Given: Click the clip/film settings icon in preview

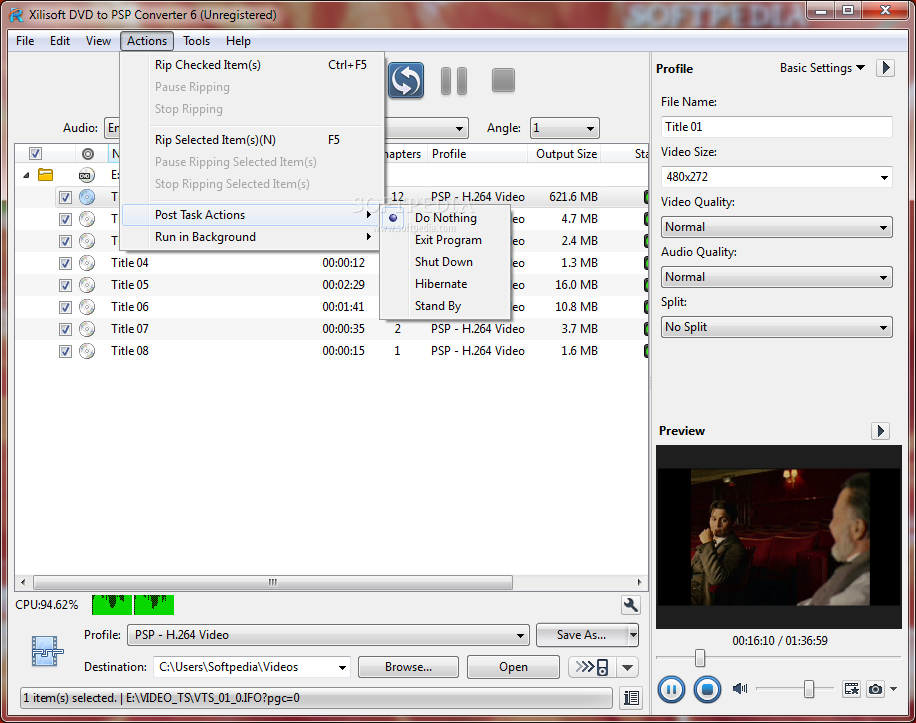Looking at the screenshot, I should click(x=851, y=689).
